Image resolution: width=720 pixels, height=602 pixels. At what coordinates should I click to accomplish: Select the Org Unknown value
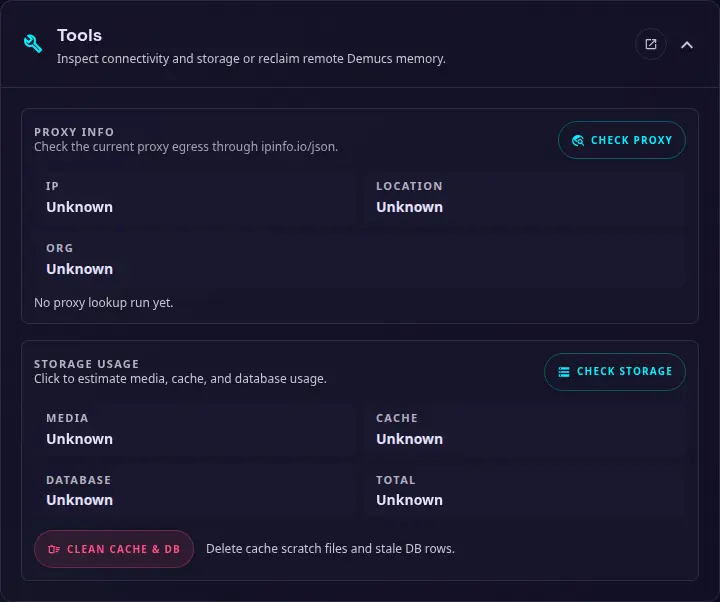79,269
